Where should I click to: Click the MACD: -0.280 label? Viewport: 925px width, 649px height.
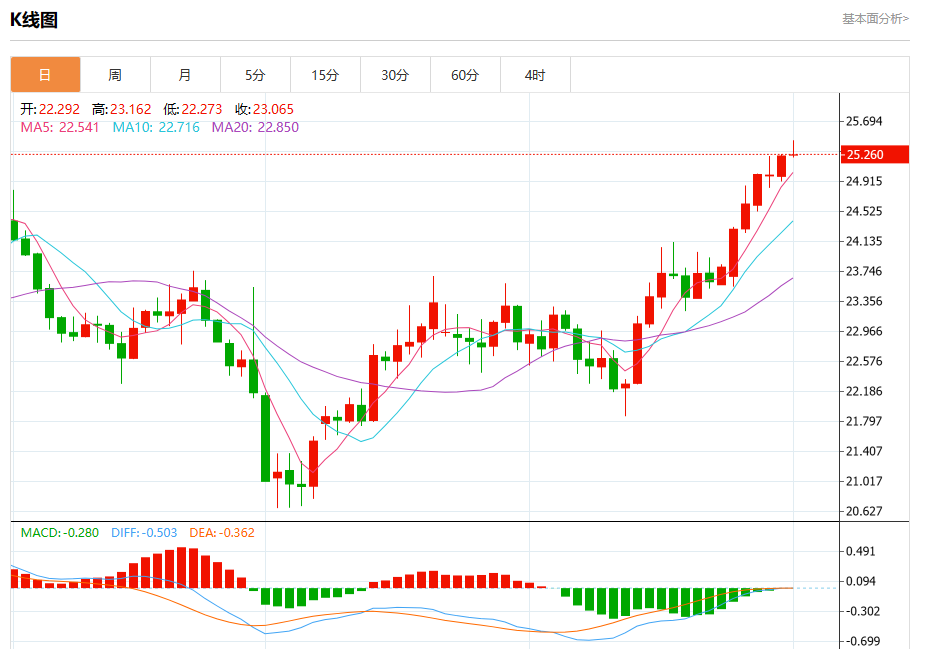coord(60,533)
